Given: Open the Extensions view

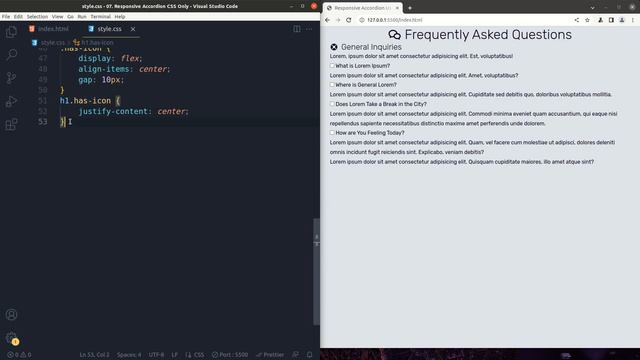Looking at the screenshot, I should point(11,124).
